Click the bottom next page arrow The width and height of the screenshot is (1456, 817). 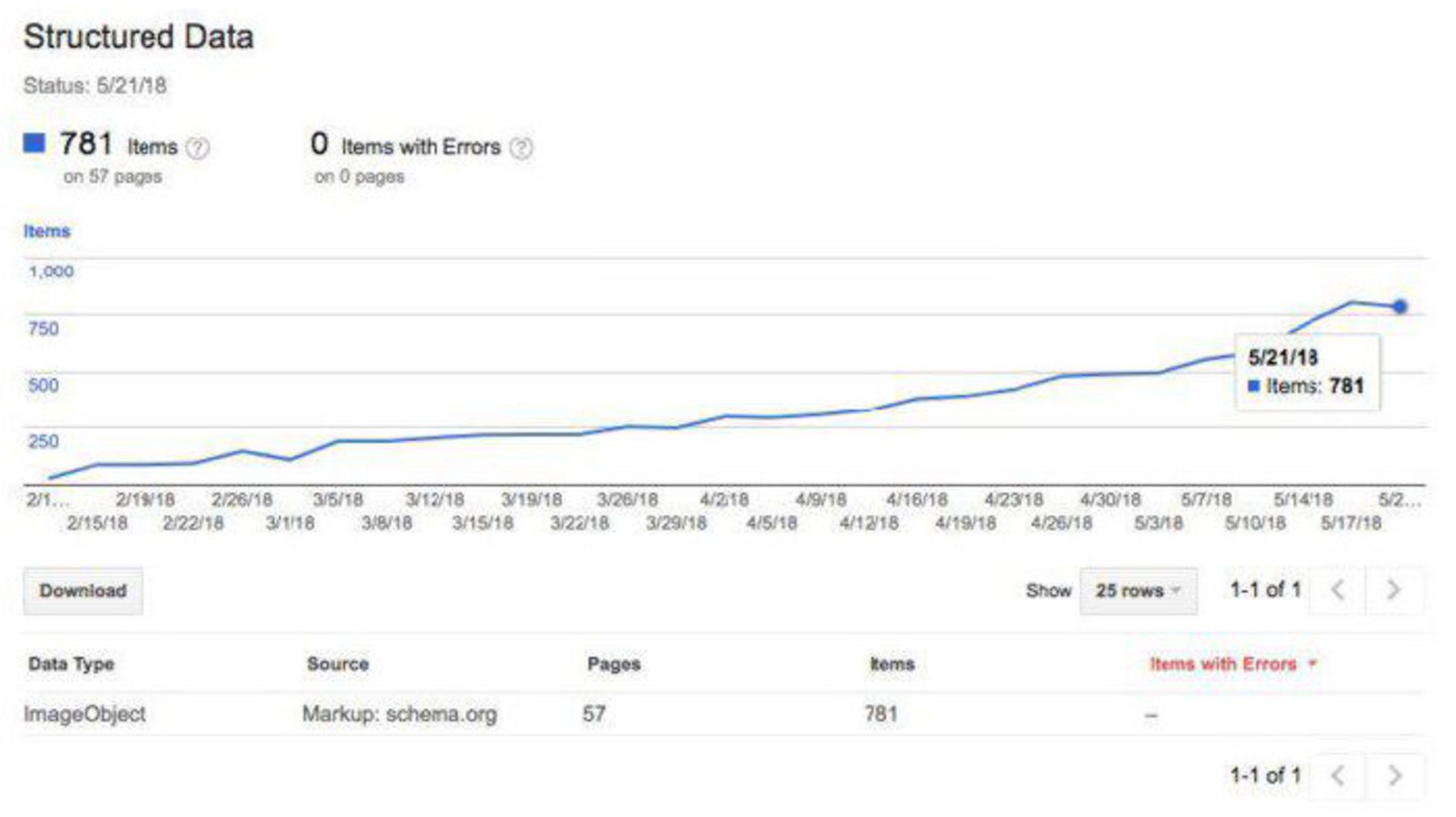pyautogui.click(x=1393, y=775)
